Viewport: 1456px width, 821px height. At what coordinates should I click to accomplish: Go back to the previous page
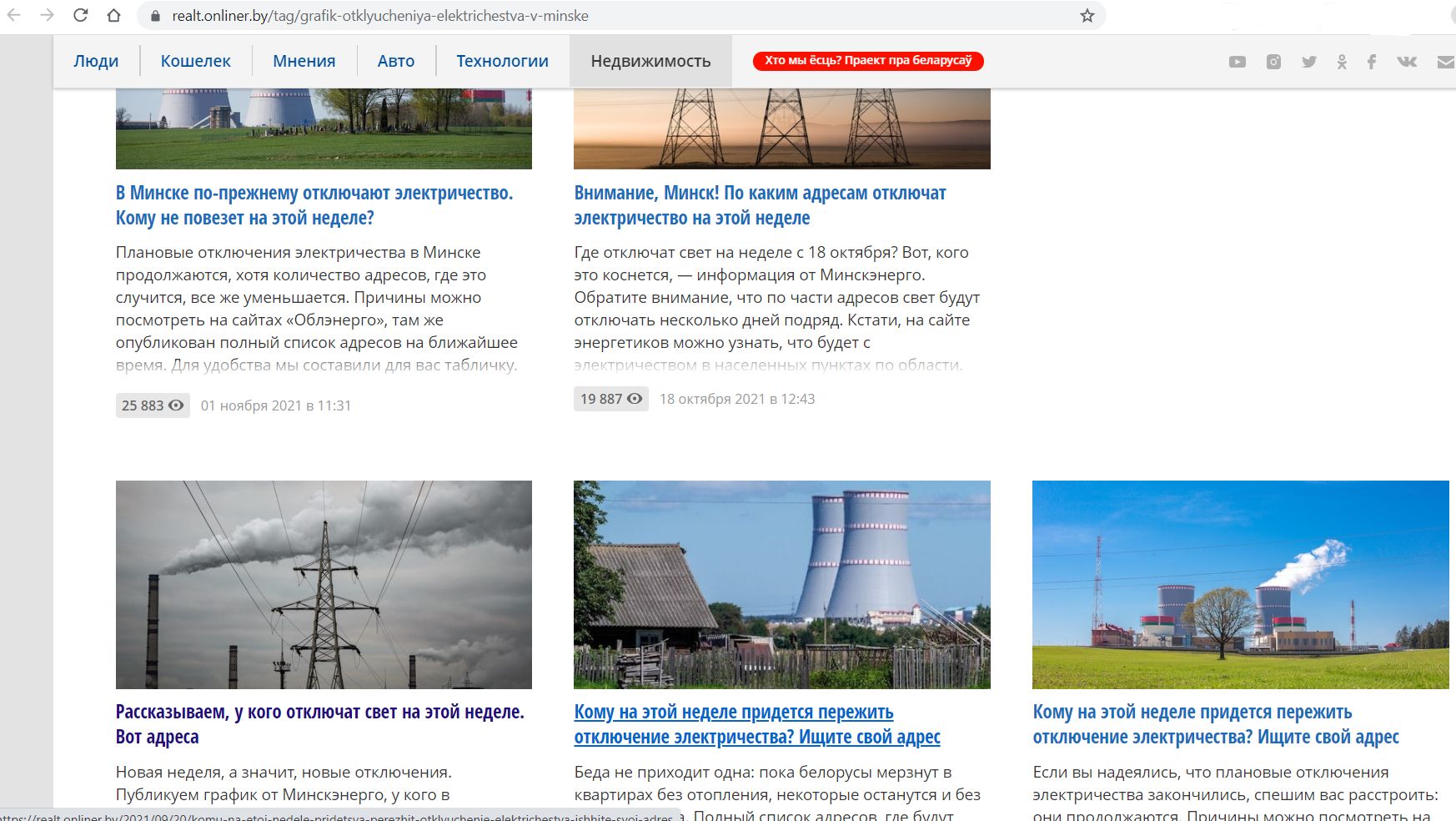point(14,15)
